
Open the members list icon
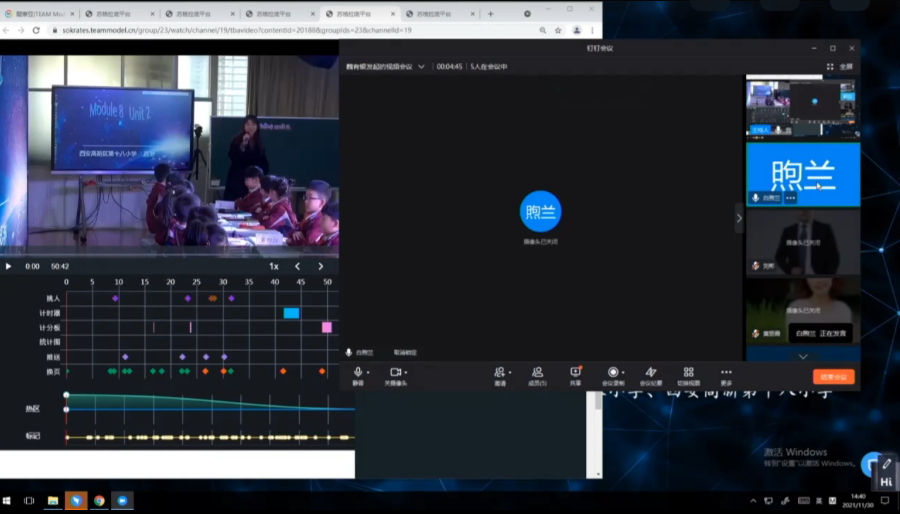coord(537,372)
